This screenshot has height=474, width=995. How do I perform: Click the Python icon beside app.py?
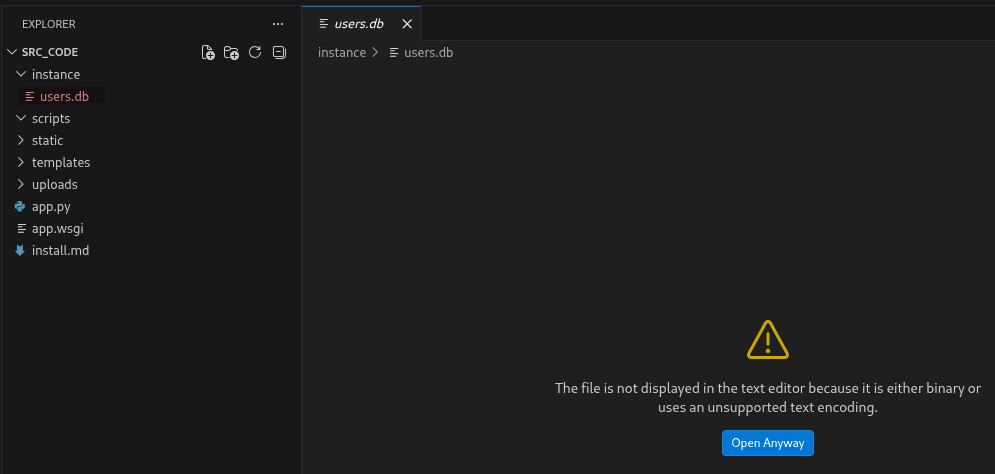click(x=20, y=206)
